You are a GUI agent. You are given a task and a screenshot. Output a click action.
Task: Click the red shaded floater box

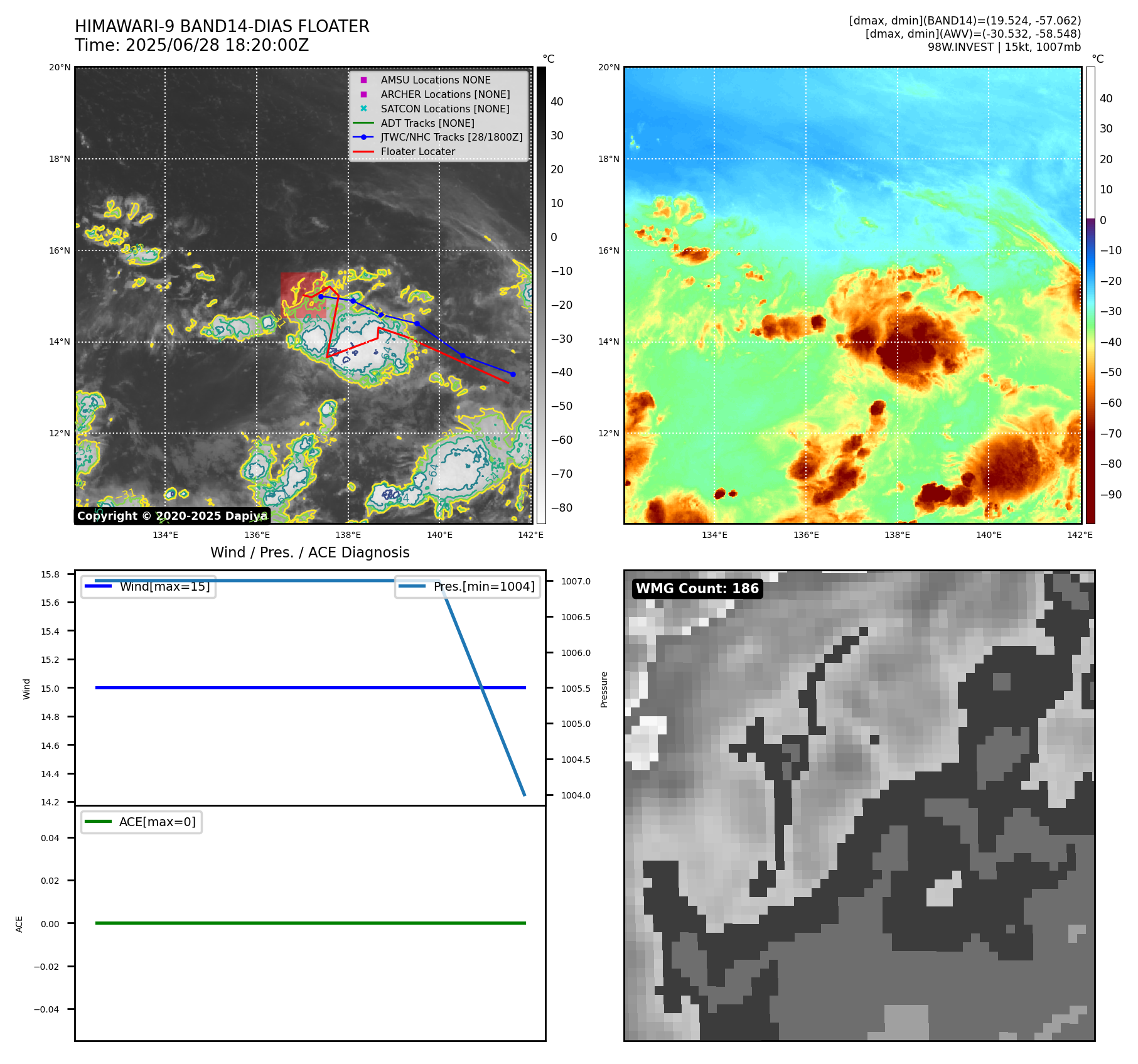303,295
